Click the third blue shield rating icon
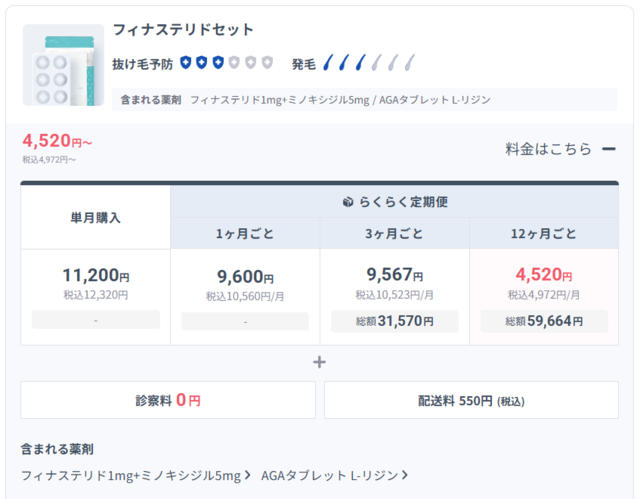The height and width of the screenshot is (499, 640). (217, 63)
